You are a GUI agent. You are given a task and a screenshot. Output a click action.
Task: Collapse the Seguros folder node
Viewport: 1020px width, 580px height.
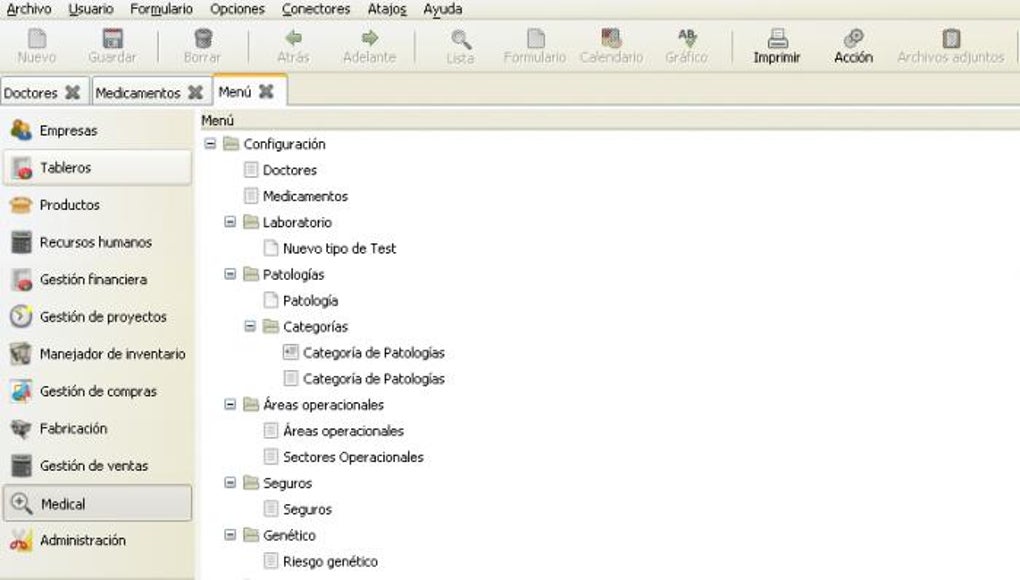230,482
